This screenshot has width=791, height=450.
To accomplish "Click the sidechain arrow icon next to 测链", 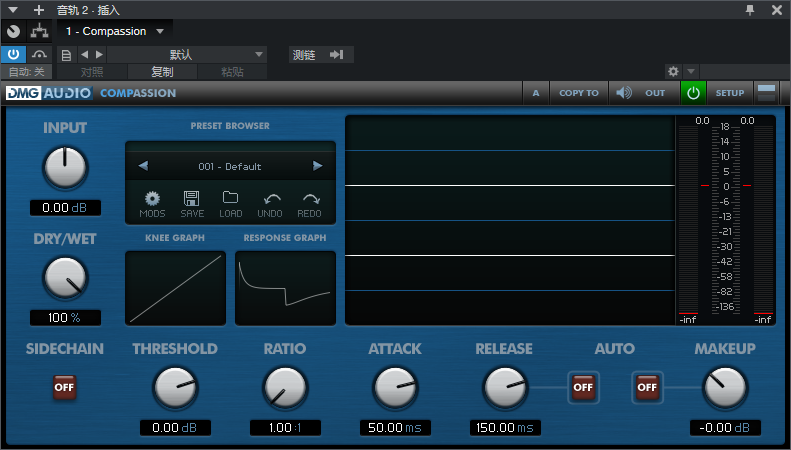I will 336,54.
